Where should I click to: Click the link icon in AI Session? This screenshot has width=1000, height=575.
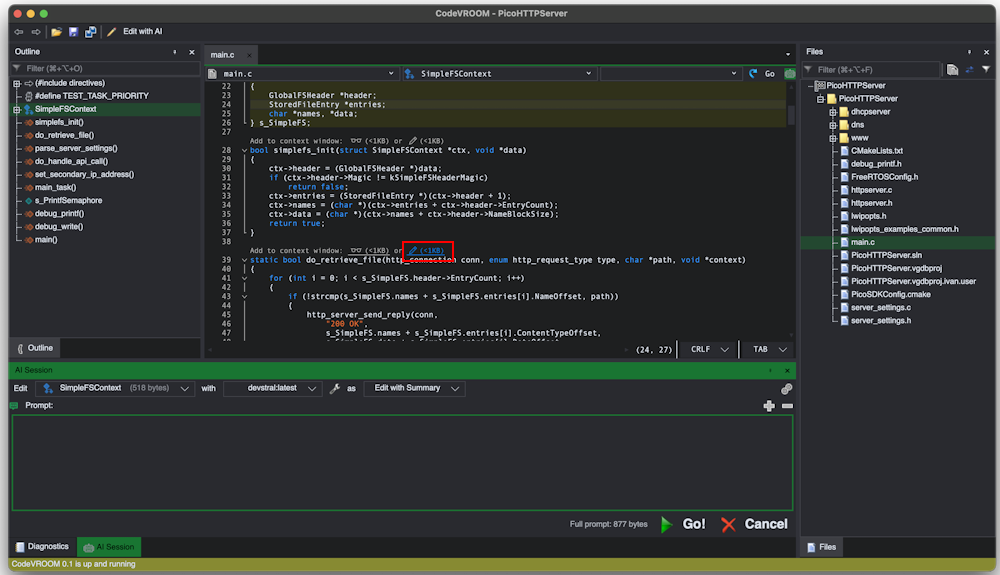(x=787, y=389)
